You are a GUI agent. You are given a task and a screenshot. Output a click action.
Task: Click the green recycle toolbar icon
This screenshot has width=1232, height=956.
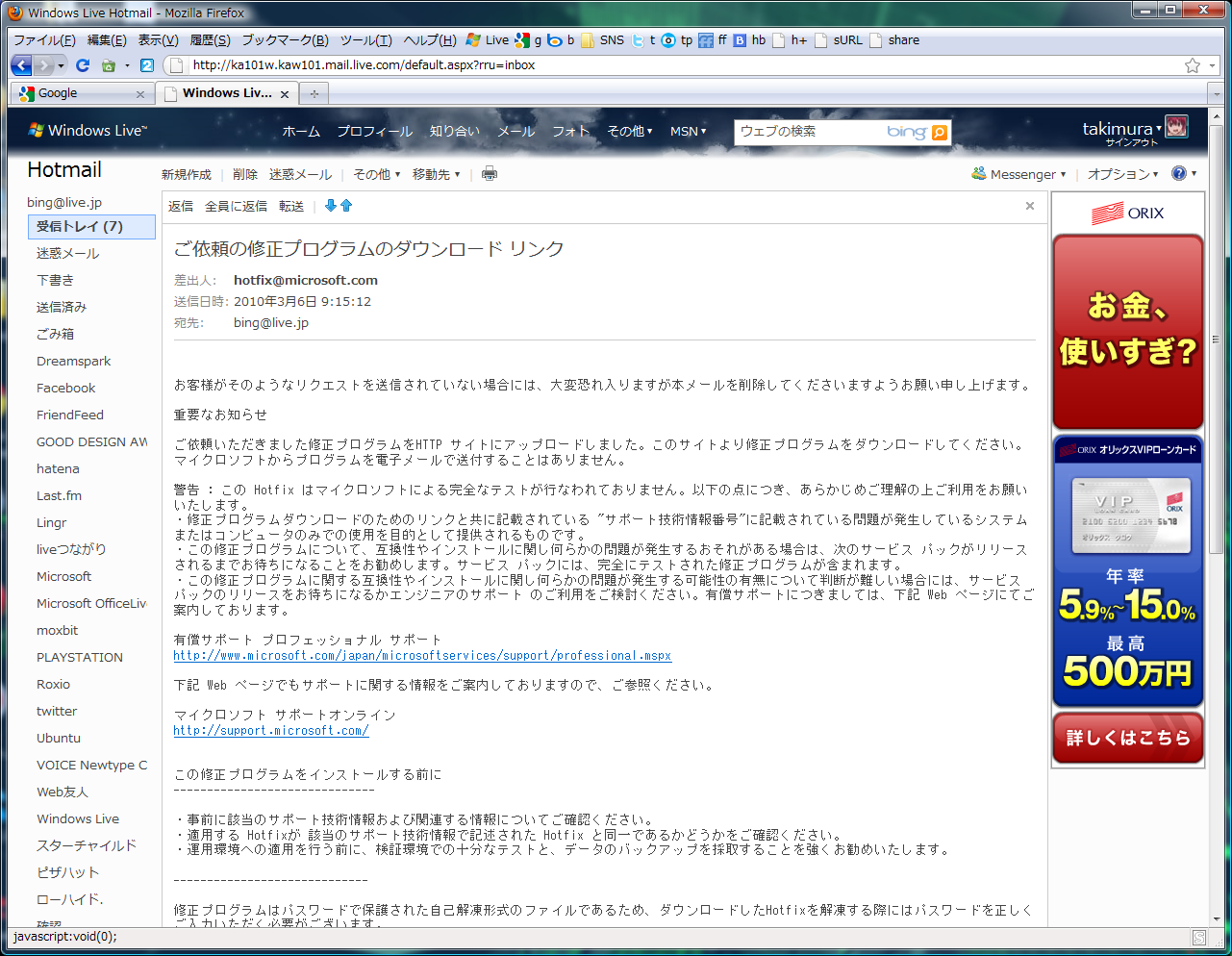point(109,65)
